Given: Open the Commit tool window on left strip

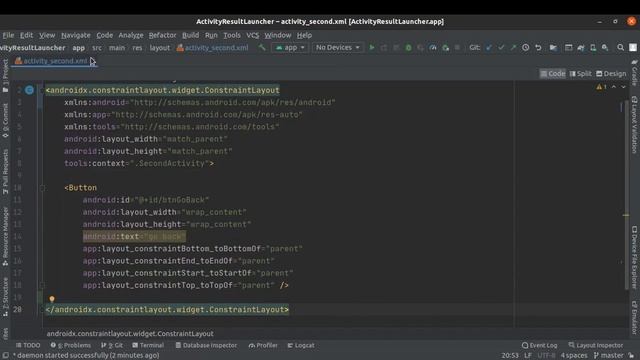Looking at the screenshot, I should point(5,121).
